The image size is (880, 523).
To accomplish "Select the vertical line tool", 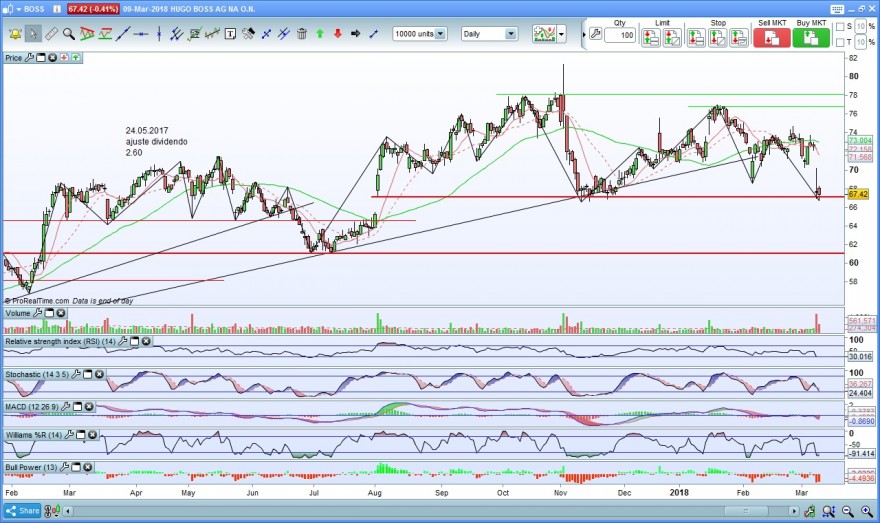I will (x=159, y=34).
